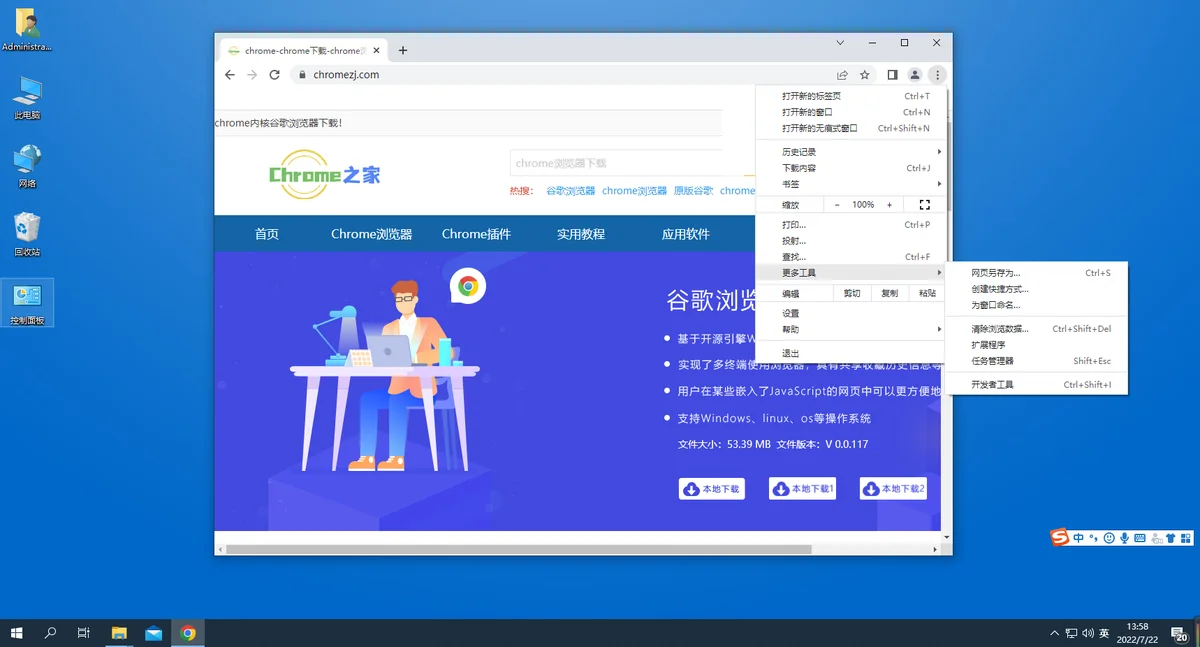Click the 本地下载1 download button
Viewport: 1200px width, 647px height.
(802, 489)
